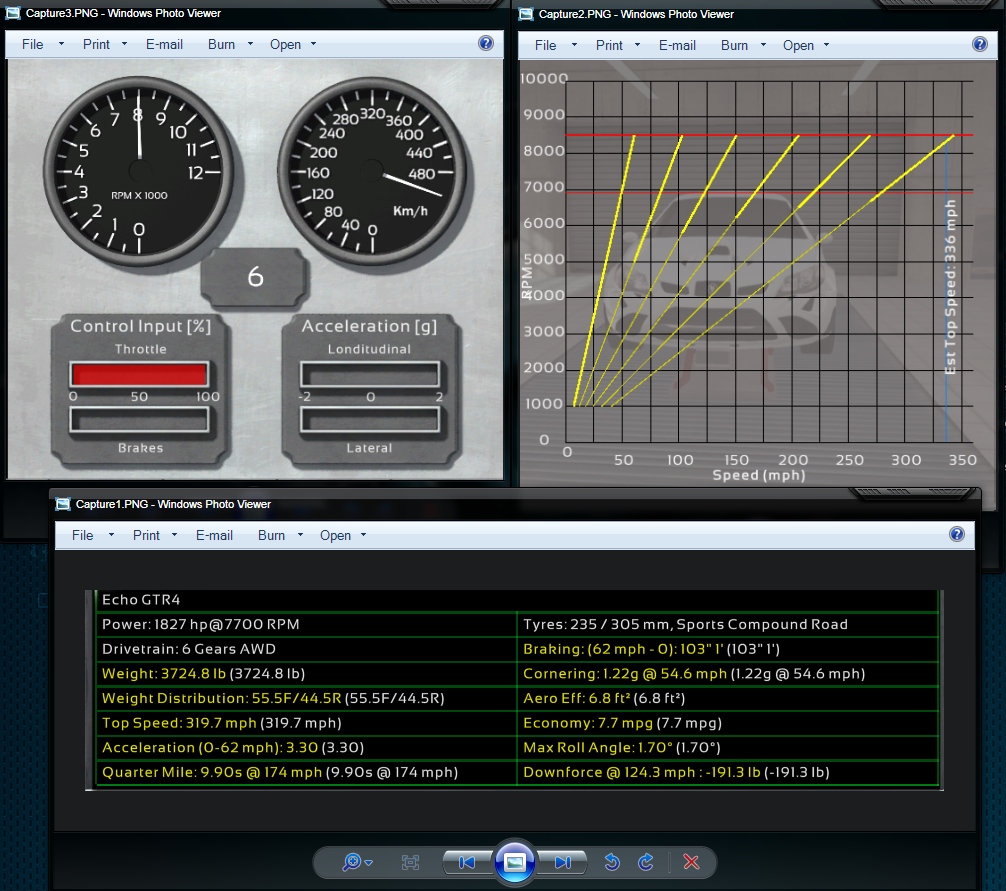The width and height of the screenshot is (1006, 891).
Task: Click E-mail in Capture3 window
Action: pyautogui.click(x=164, y=44)
